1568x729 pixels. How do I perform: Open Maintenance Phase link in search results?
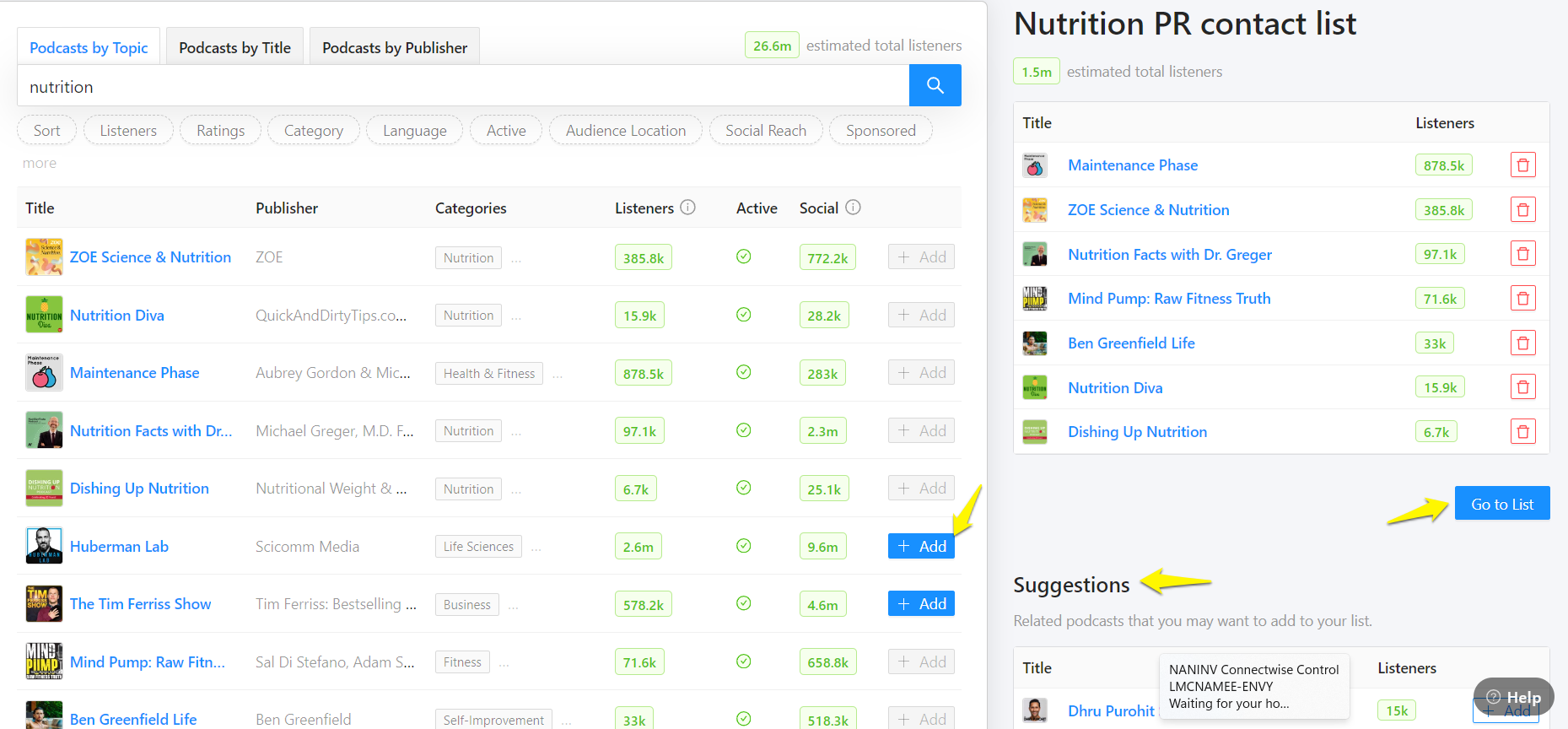click(134, 372)
